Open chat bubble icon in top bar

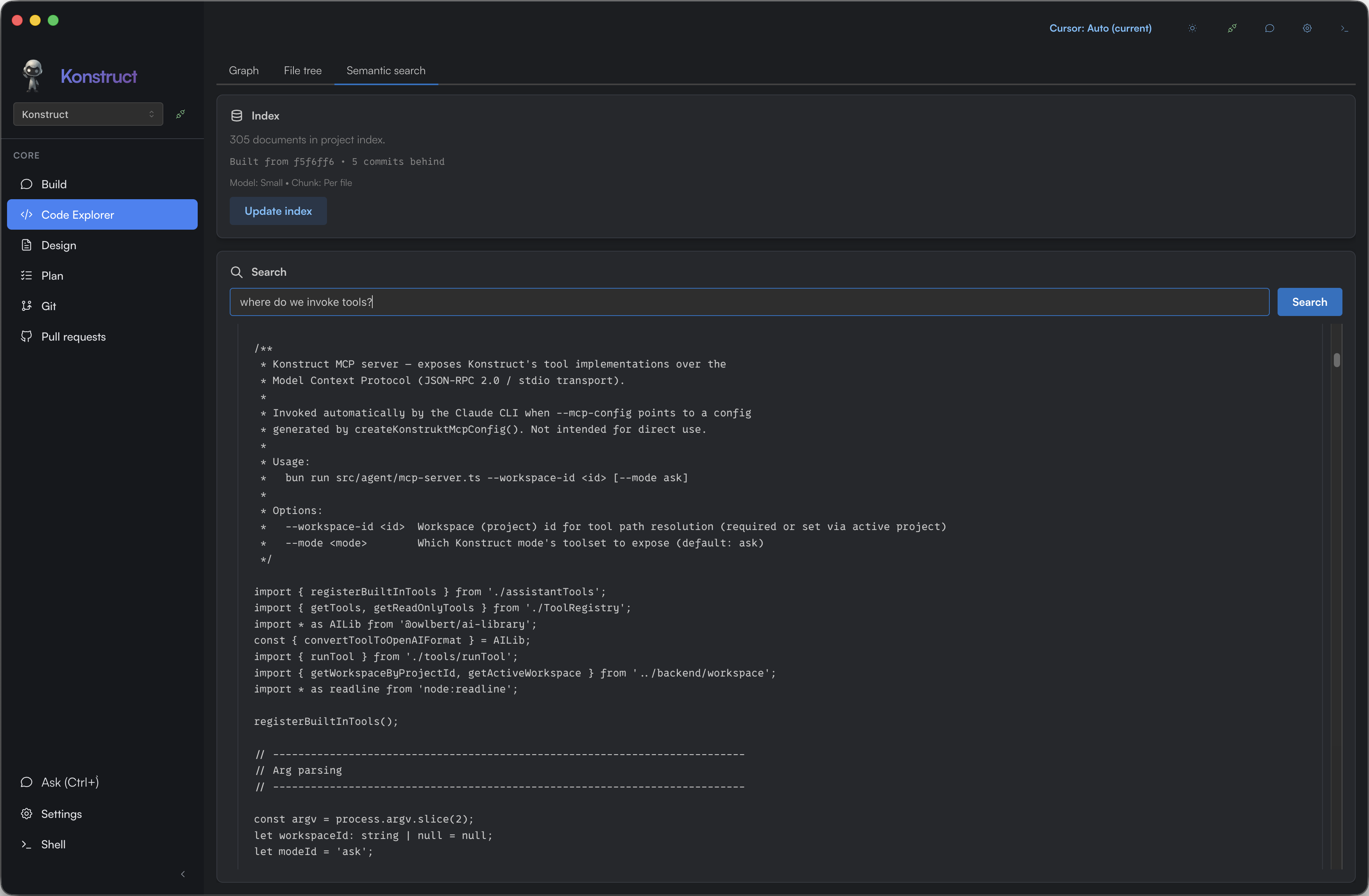point(1269,28)
